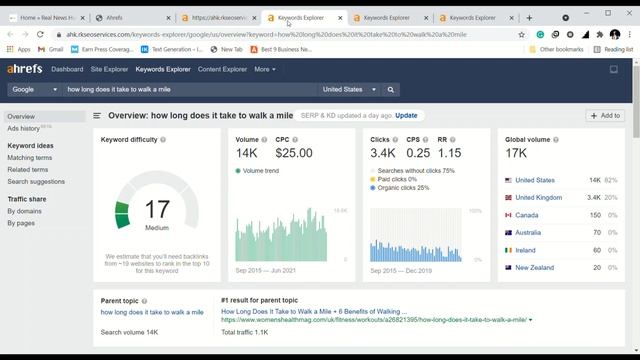
Task: Expand the More menu in ahrefs header
Action: click(264, 69)
